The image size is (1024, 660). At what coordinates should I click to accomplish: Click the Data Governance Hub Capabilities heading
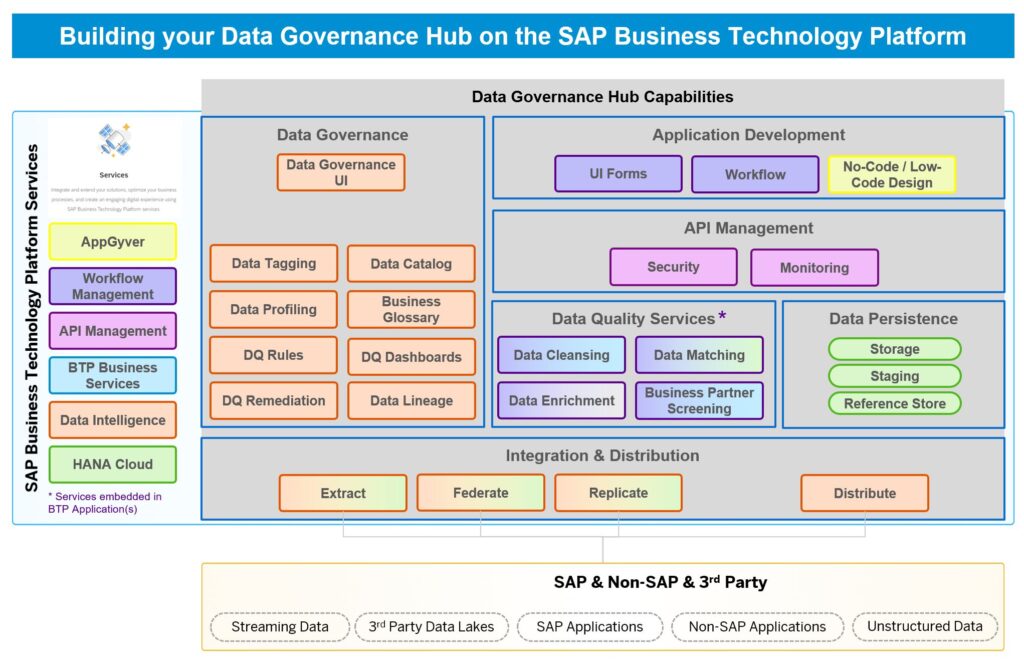(602, 97)
